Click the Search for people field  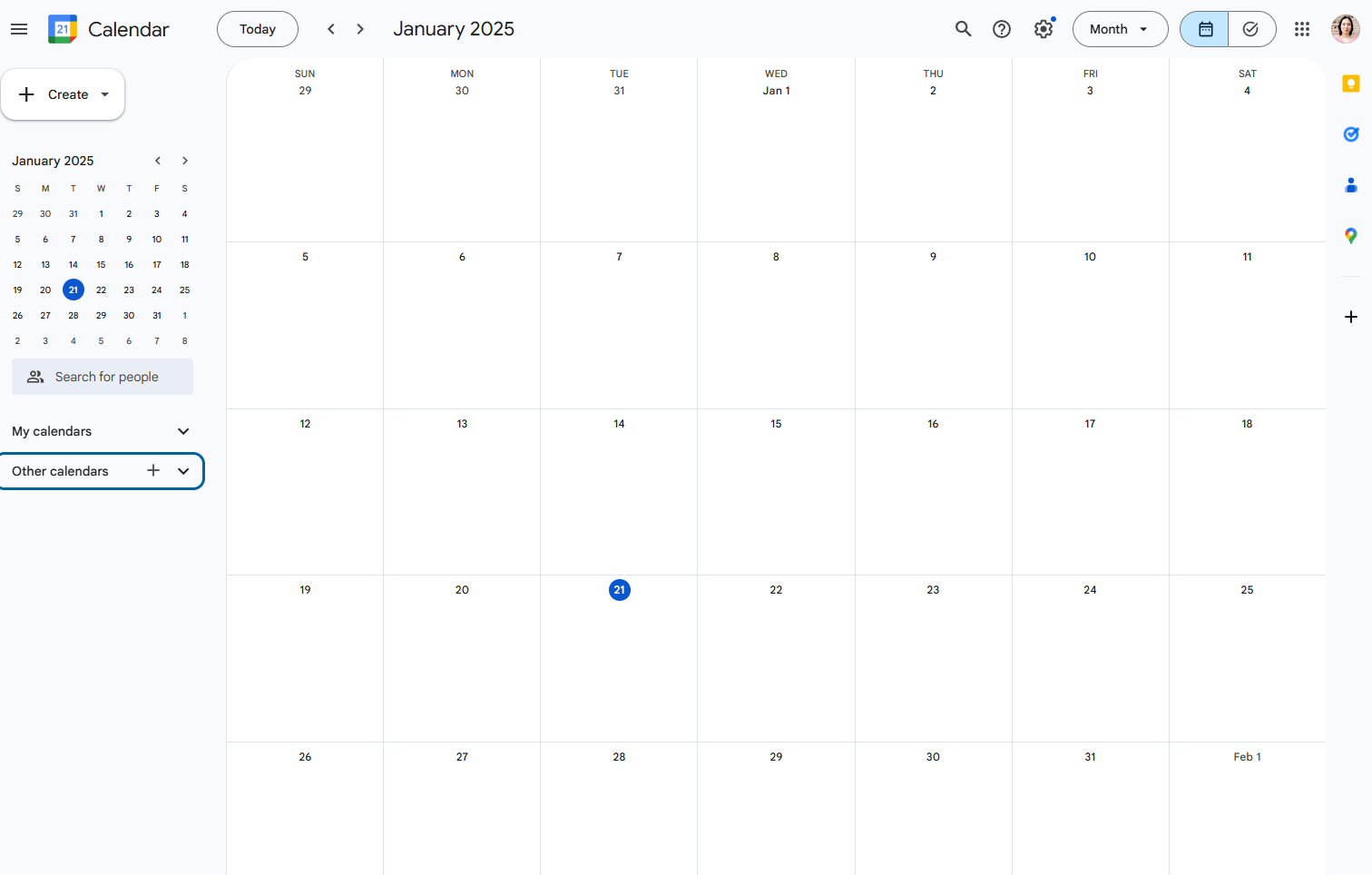(102, 376)
